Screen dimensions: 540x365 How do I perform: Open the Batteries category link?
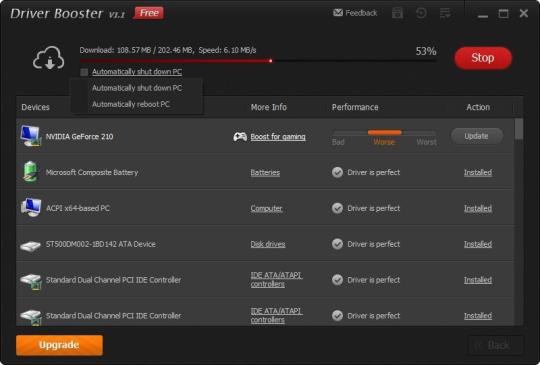pyautogui.click(x=265, y=173)
